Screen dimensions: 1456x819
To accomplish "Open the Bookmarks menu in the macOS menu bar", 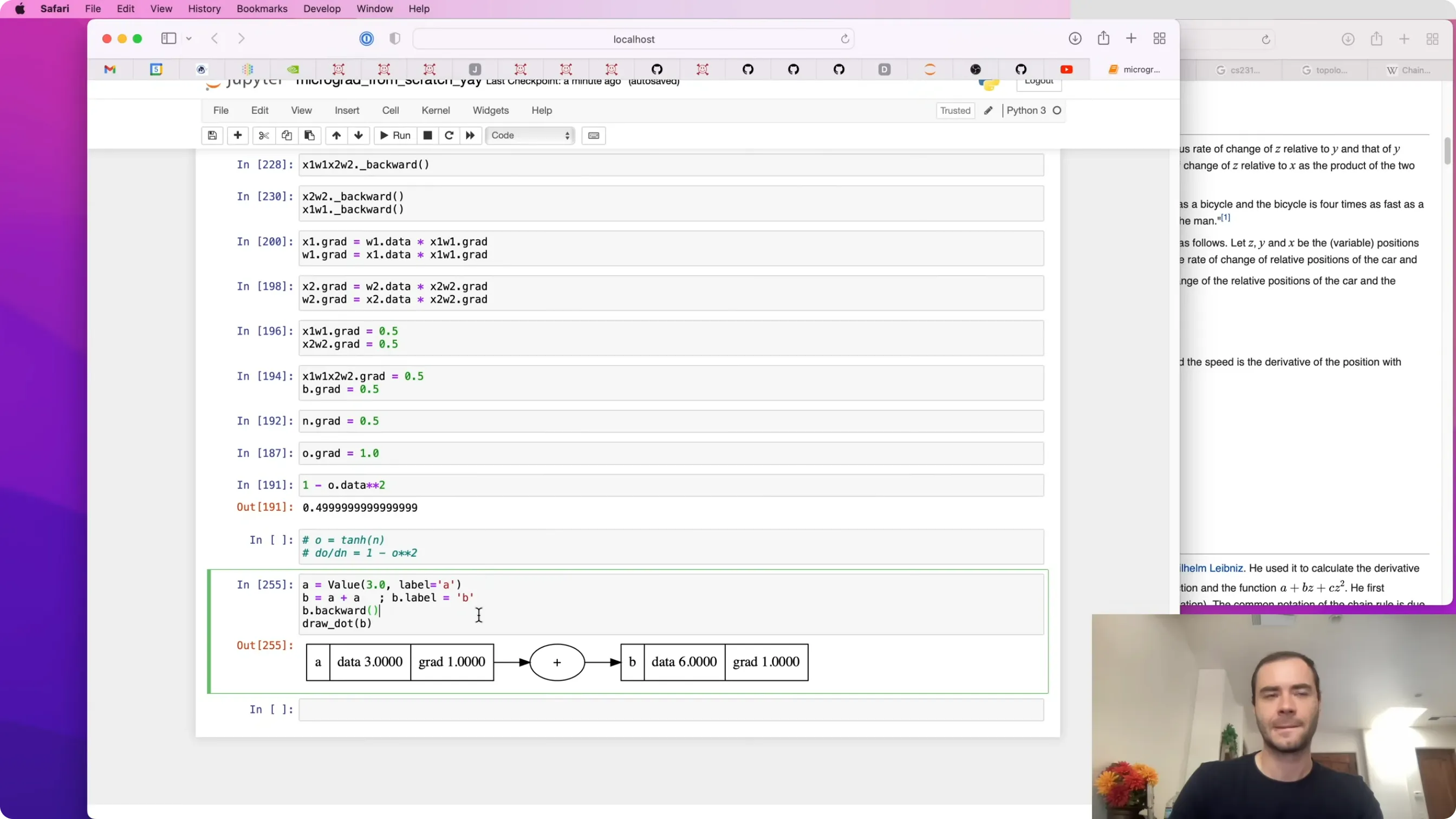I will coord(262,9).
